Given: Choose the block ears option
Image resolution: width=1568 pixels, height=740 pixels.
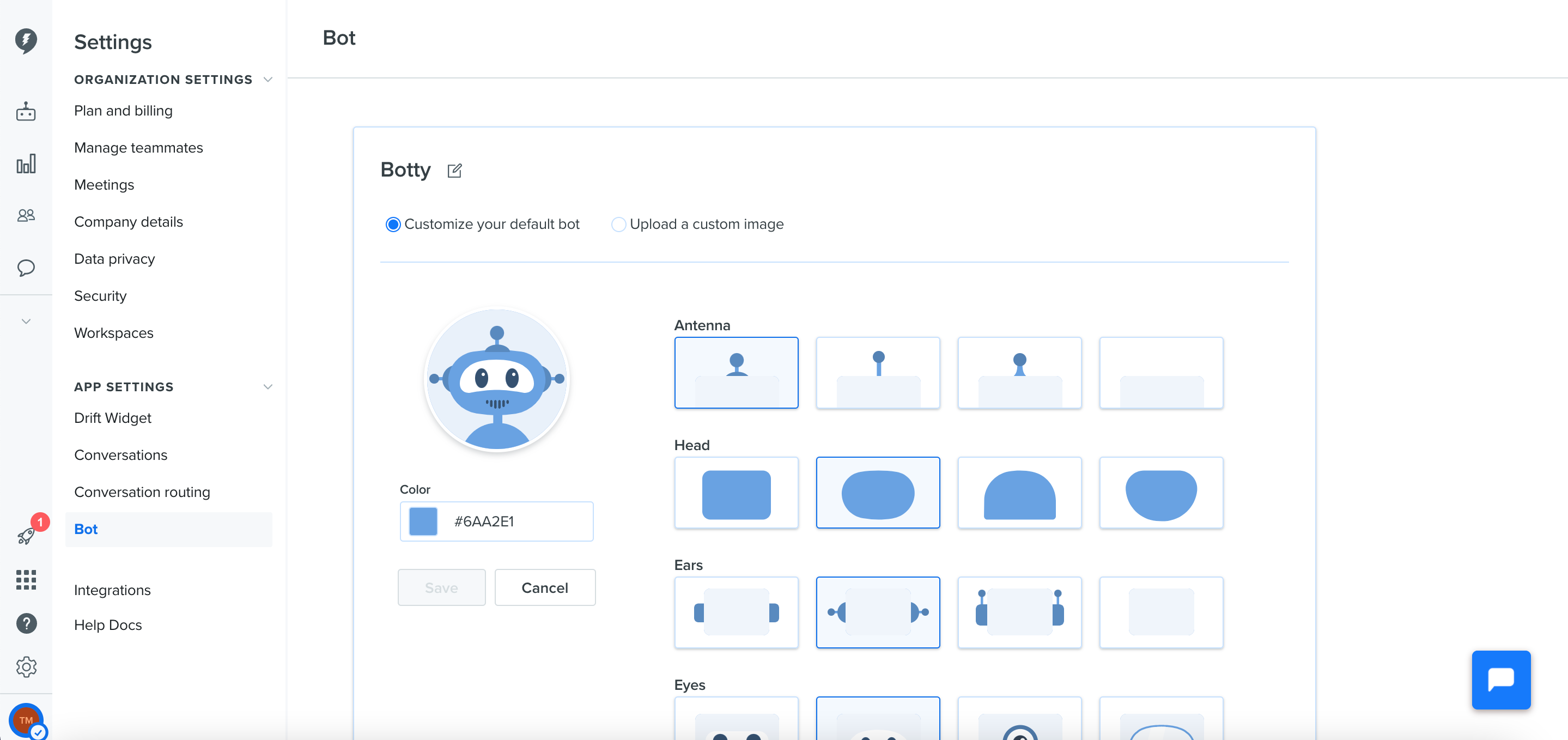Looking at the screenshot, I should click(736, 612).
